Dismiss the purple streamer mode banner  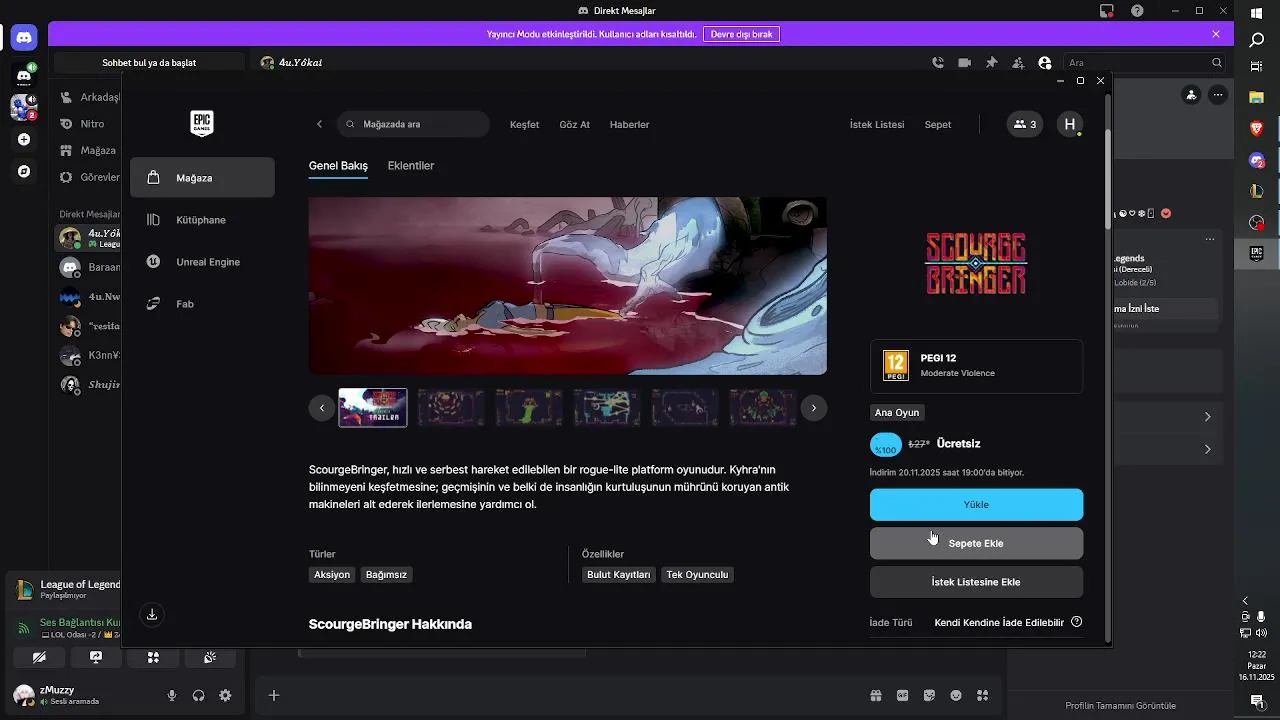coord(1216,34)
